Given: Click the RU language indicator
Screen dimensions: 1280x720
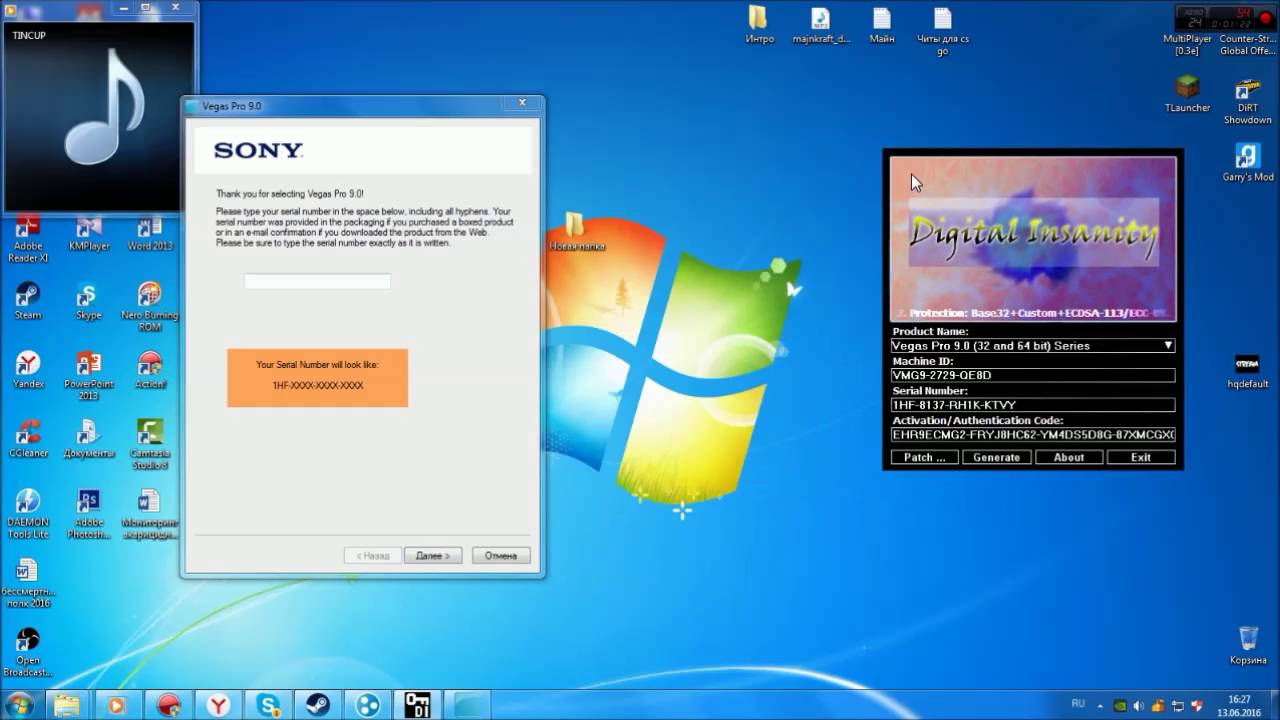Looking at the screenshot, I should point(1078,704).
